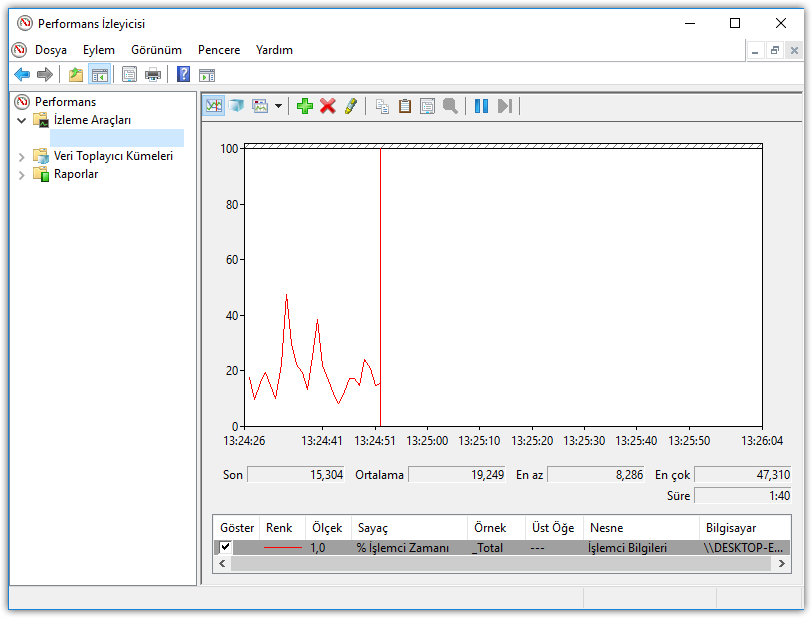Switch to current activity view with the chart icon
Screen dimensions: 812x618
coord(213,105)
